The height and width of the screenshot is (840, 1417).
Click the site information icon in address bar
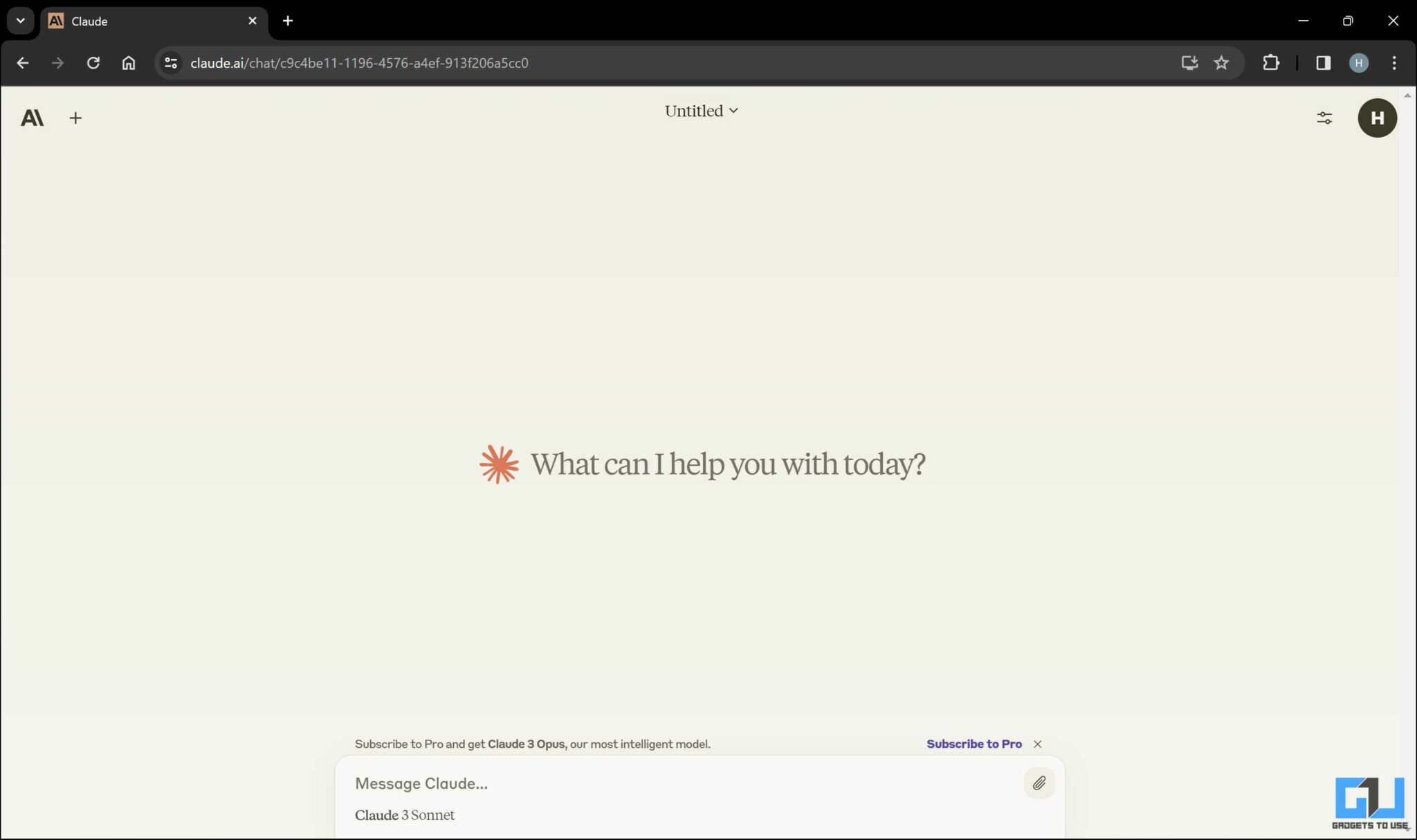click(x=171, y=63)
